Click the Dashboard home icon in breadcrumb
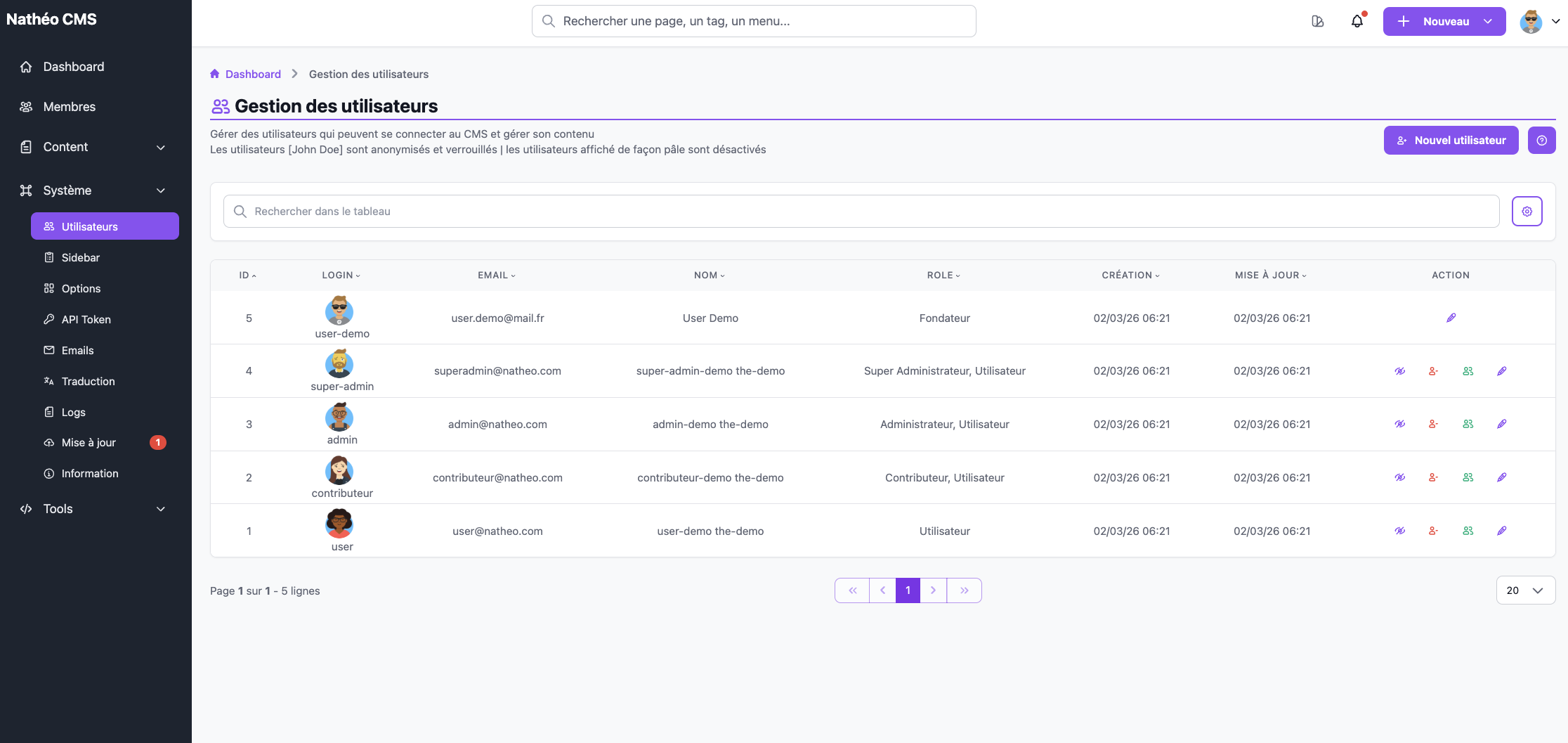 pos(215,74)
